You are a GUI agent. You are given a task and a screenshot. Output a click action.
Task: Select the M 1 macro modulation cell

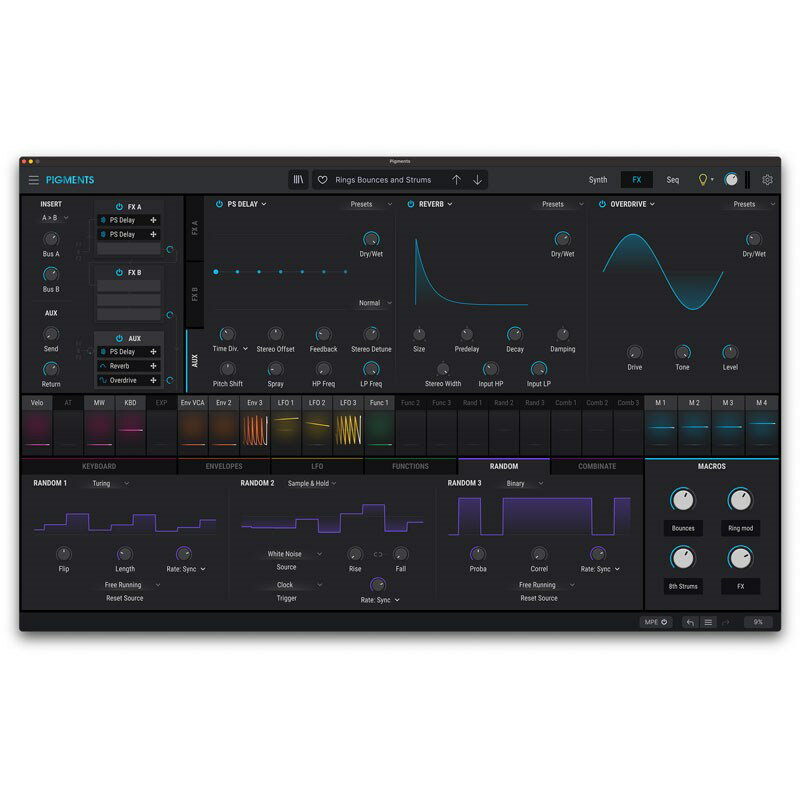point(661,425)
